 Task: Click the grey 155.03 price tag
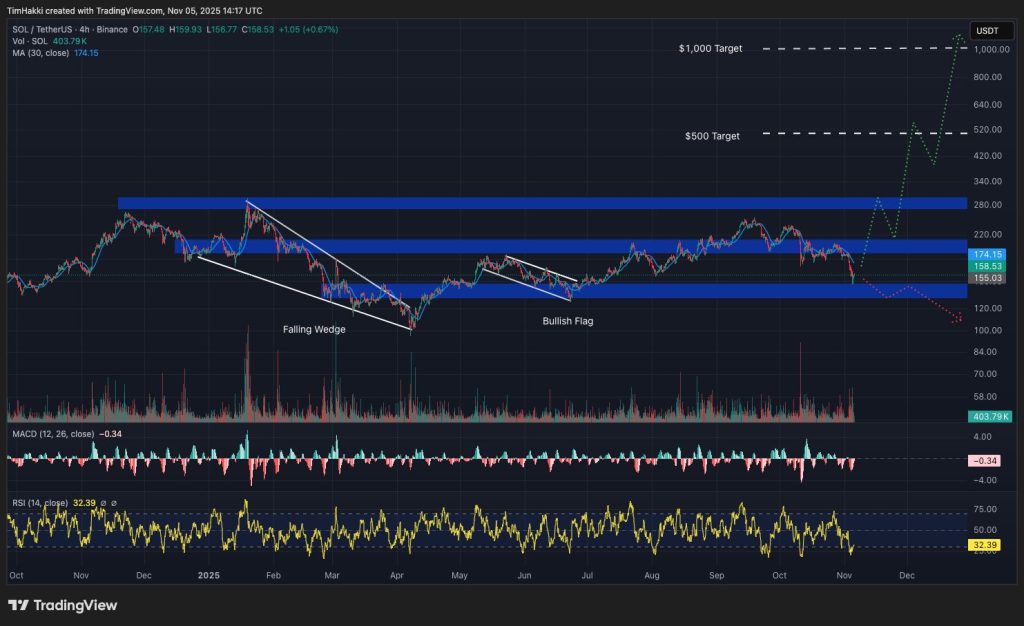click(x=987, y=278)
